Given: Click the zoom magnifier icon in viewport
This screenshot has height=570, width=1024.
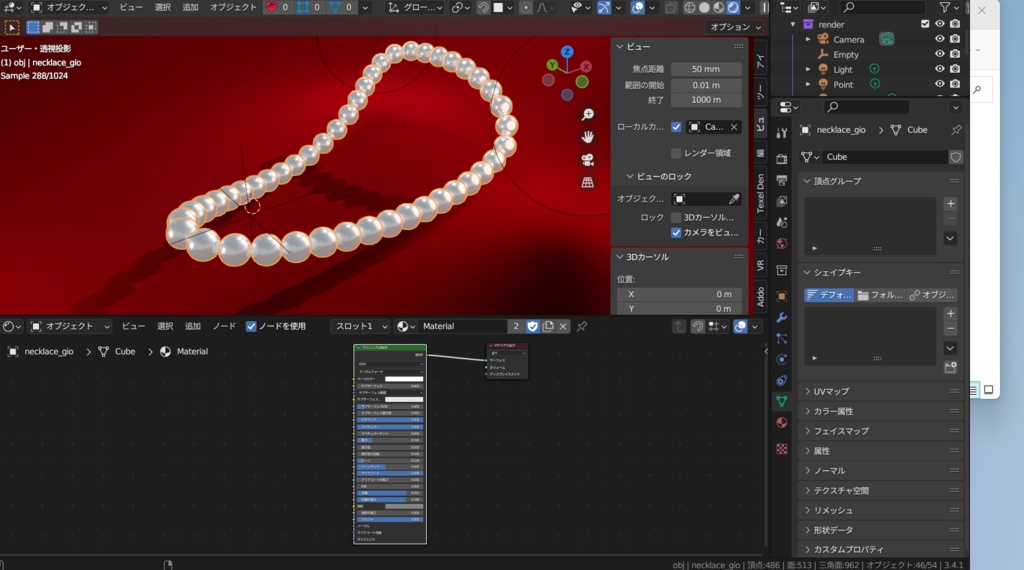Looking at the screenshot, I should 588,115.
